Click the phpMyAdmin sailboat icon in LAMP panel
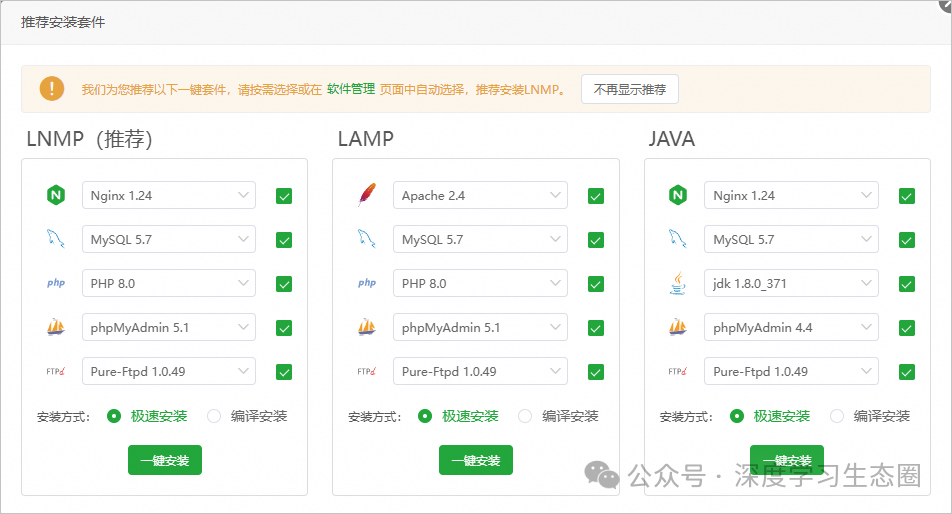 point(367,327)
